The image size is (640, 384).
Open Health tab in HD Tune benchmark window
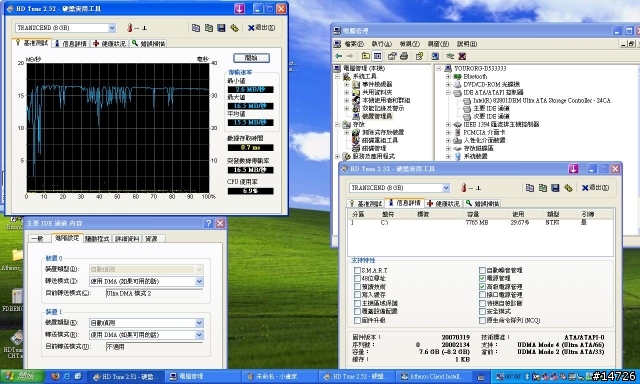coord(109,43)
